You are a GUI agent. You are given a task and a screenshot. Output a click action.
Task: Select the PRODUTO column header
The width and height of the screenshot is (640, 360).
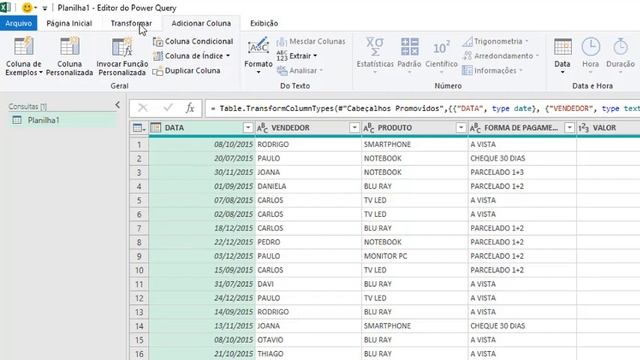(415, 128)
